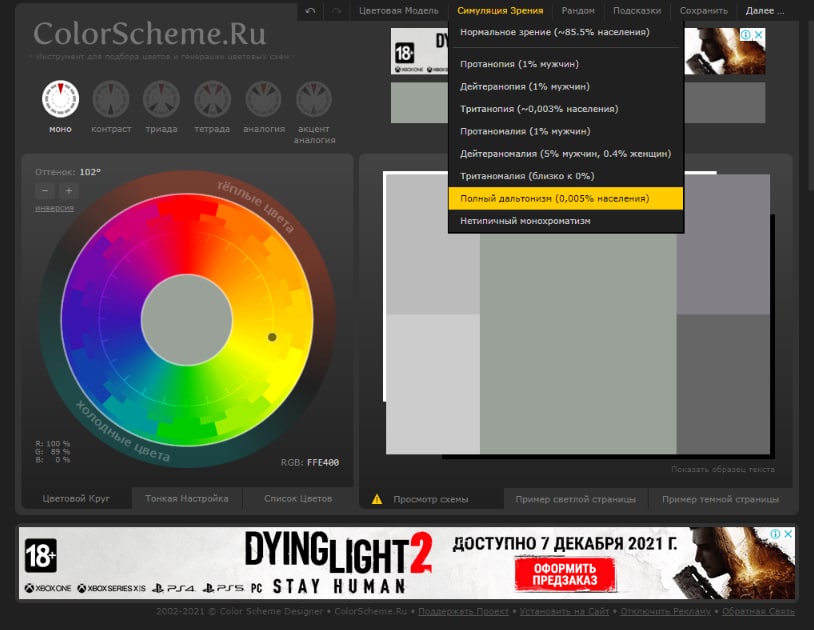The image size is (814, 630).
Task: Select the акцент аналогия scheme icon
Action: tap(314, 99)
